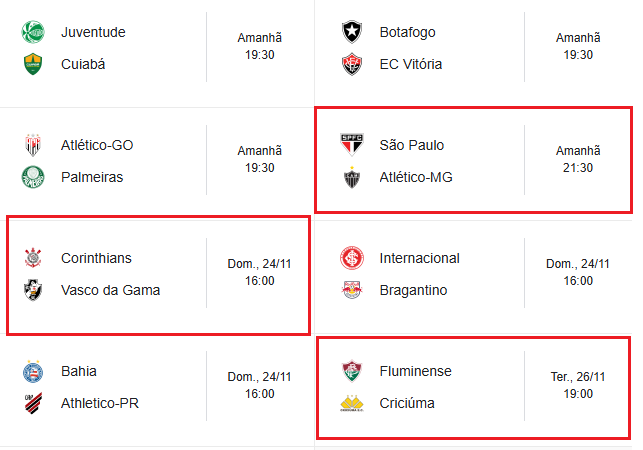Open Fluminense match date Ter., 26/11

pos(578,377)
